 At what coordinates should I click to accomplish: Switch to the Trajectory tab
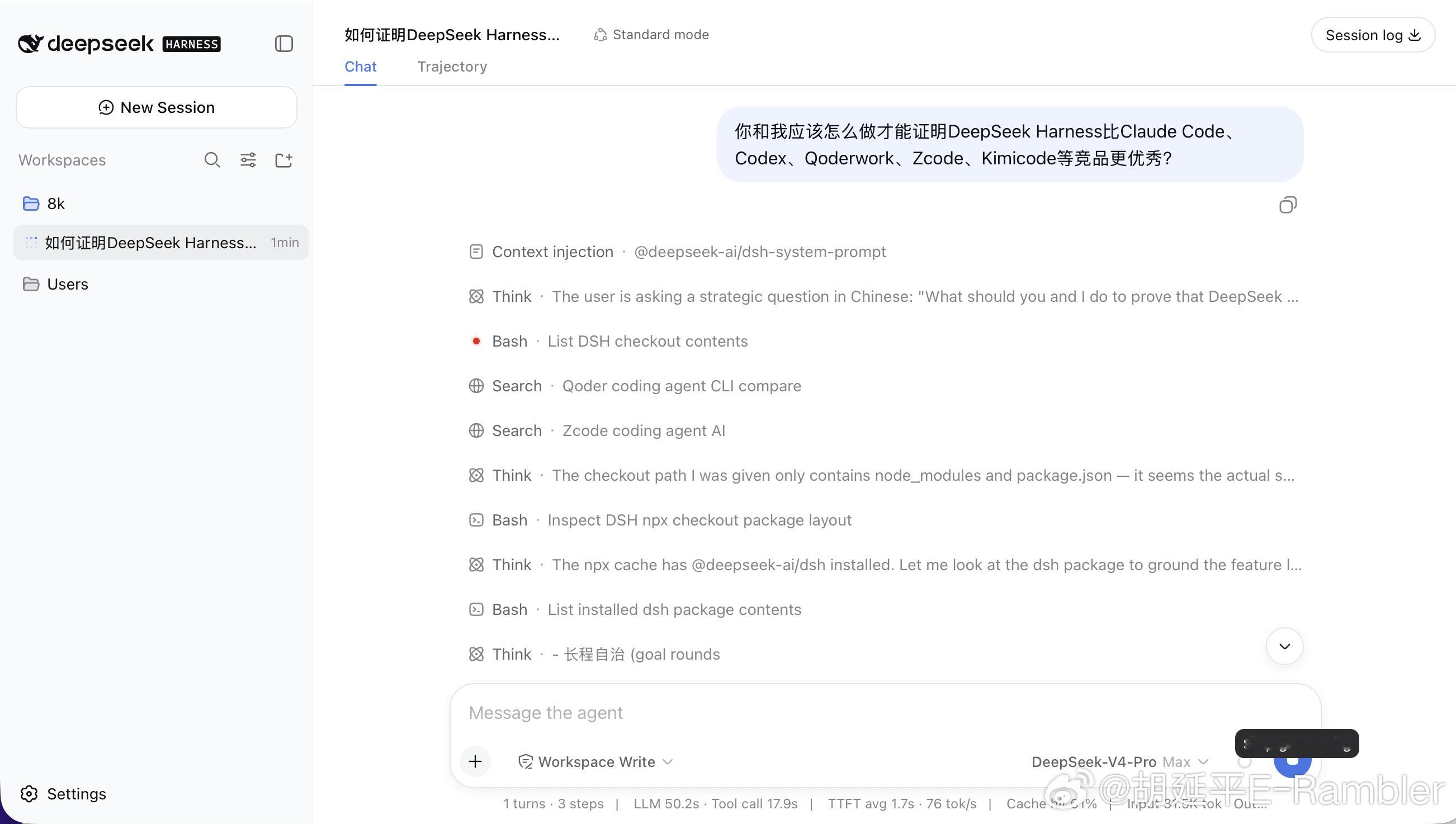[452, 67]
